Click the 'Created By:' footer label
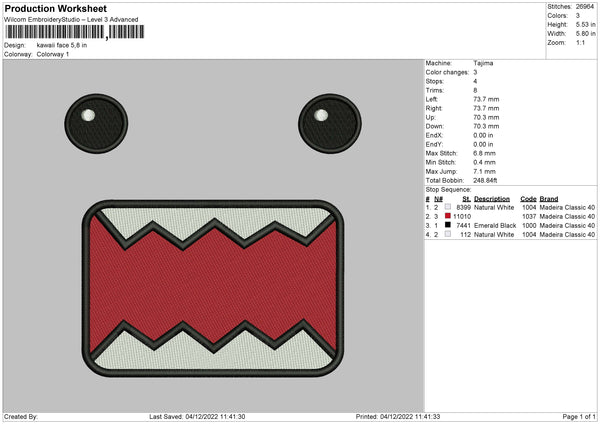 click(x=21, y=416)
